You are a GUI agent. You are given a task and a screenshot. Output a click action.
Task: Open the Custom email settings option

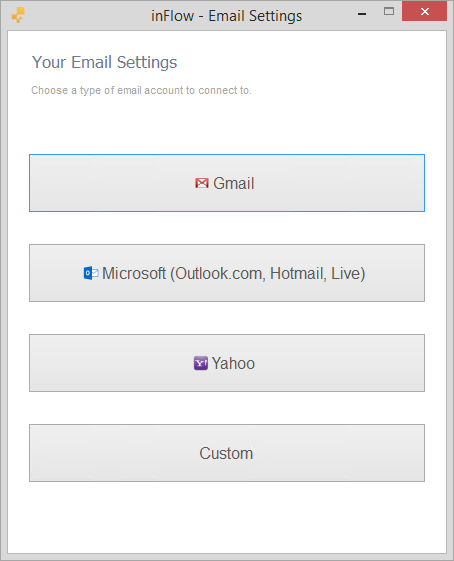[227, 453]
